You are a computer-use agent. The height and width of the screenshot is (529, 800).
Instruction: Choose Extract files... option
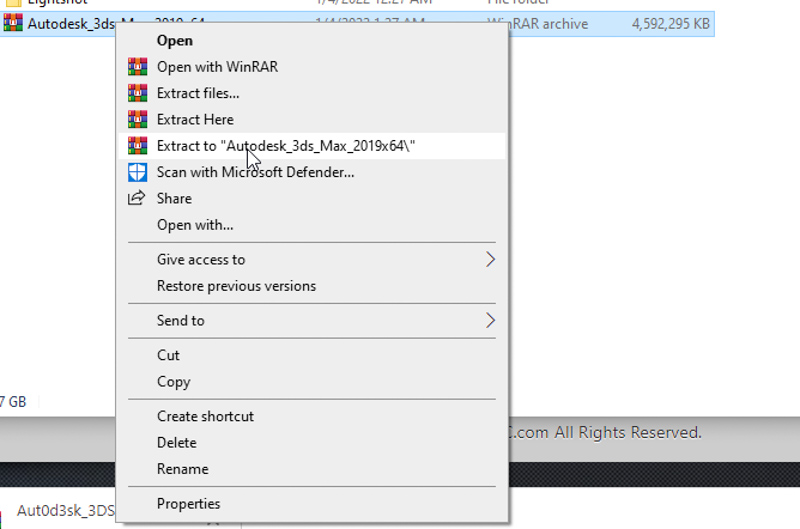(312, 93)
